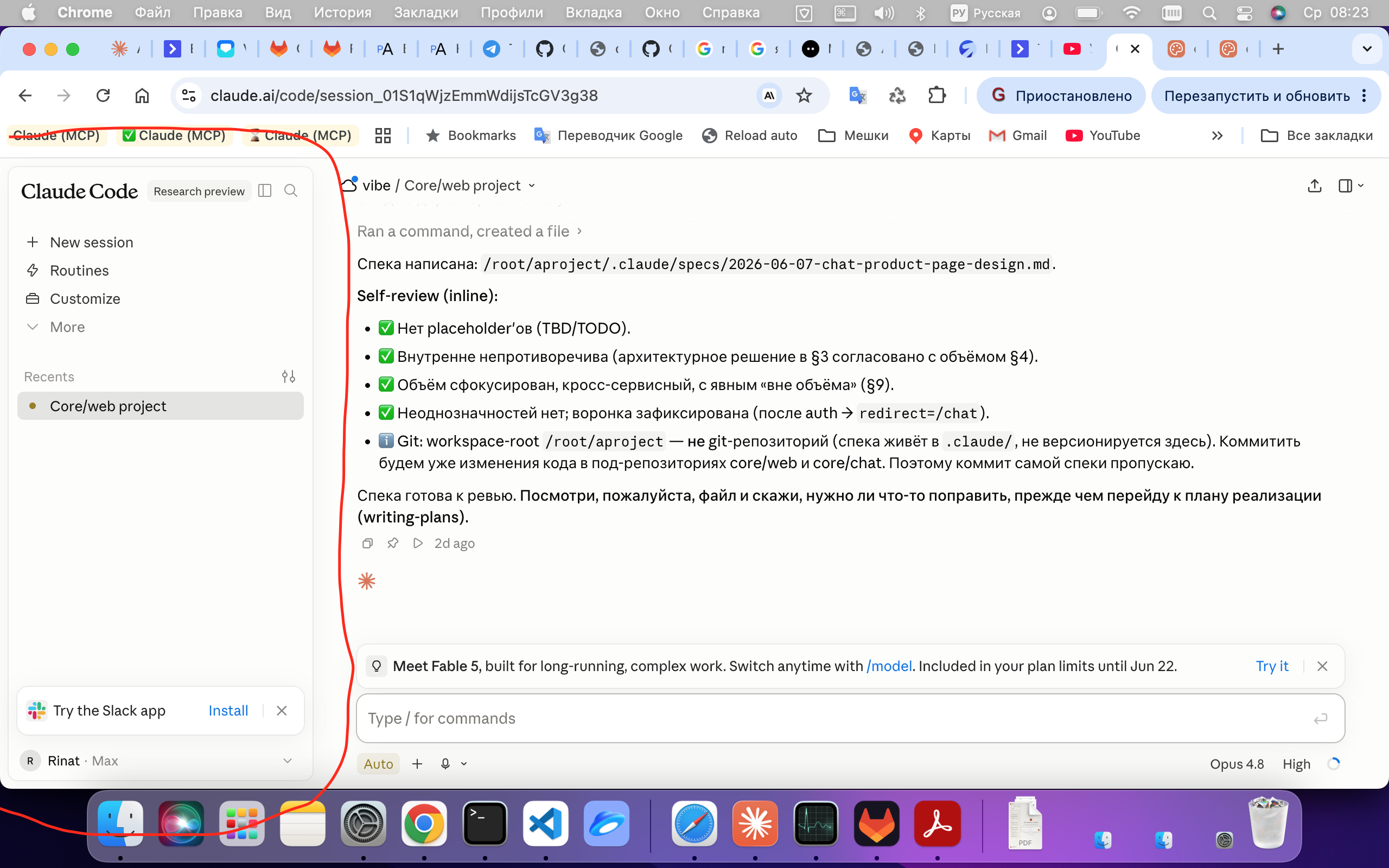Click Try it for Fable 5
The height and width of the screenshot is (868, 1389).
(1272, 666)
